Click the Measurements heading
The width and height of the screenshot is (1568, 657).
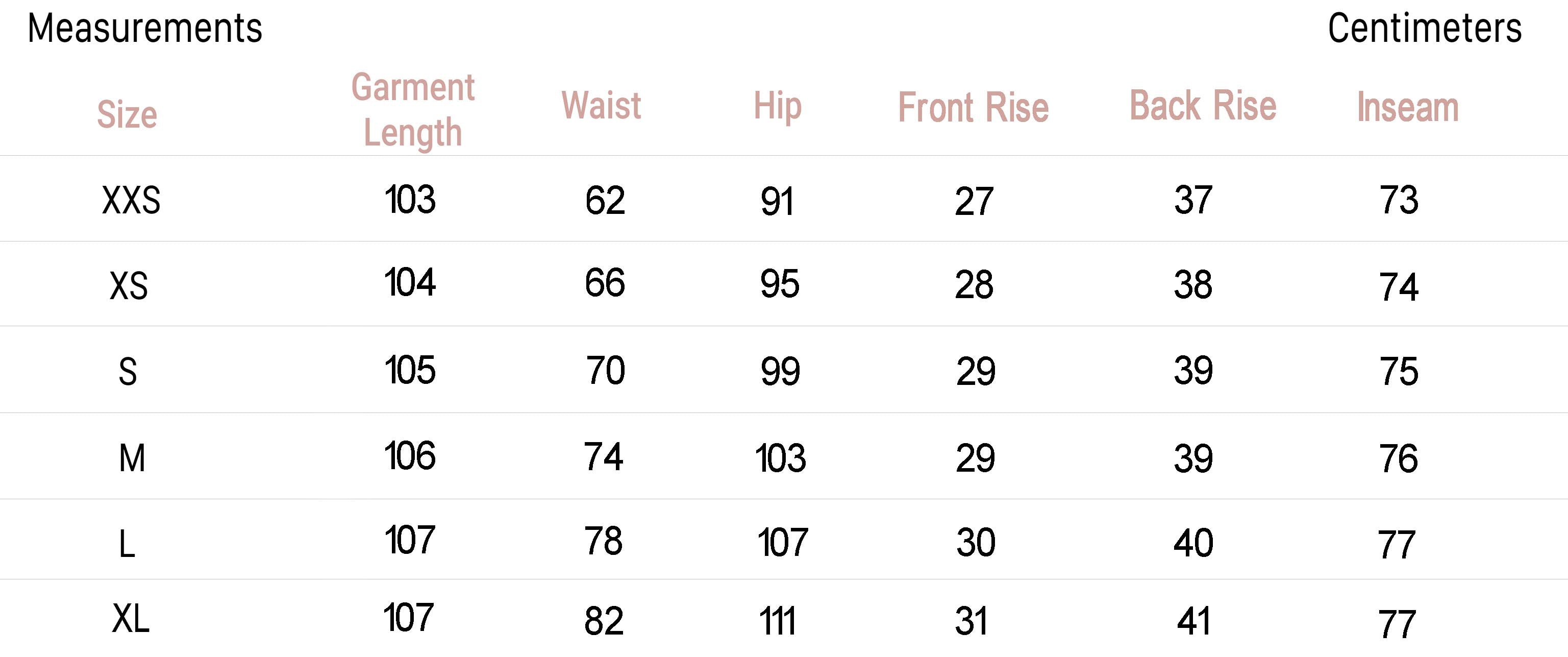pos(145,29)
